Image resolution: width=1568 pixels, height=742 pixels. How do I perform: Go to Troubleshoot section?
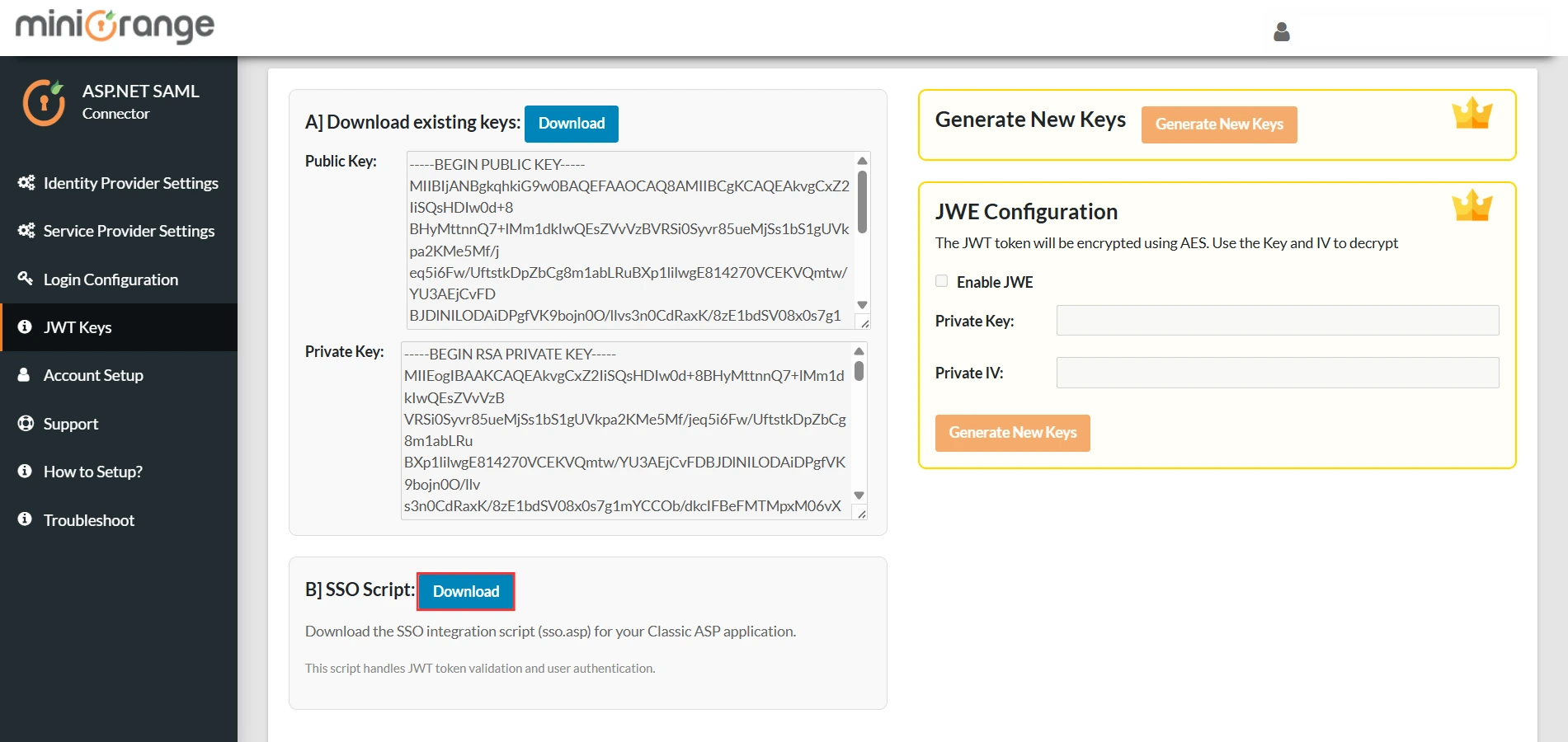point(119,520)
